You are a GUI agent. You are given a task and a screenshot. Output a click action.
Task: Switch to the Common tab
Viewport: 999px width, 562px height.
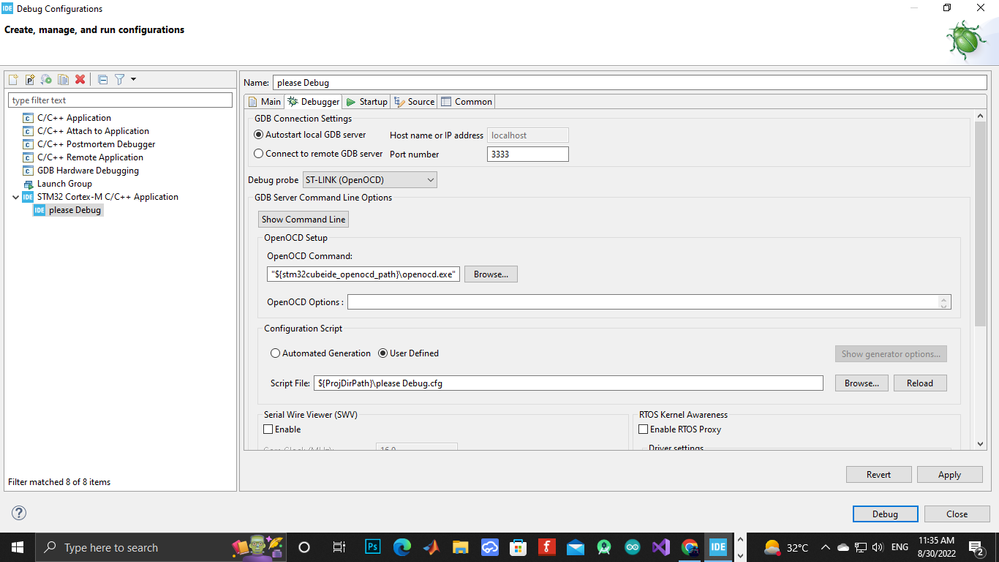click(x=466, y=102)
